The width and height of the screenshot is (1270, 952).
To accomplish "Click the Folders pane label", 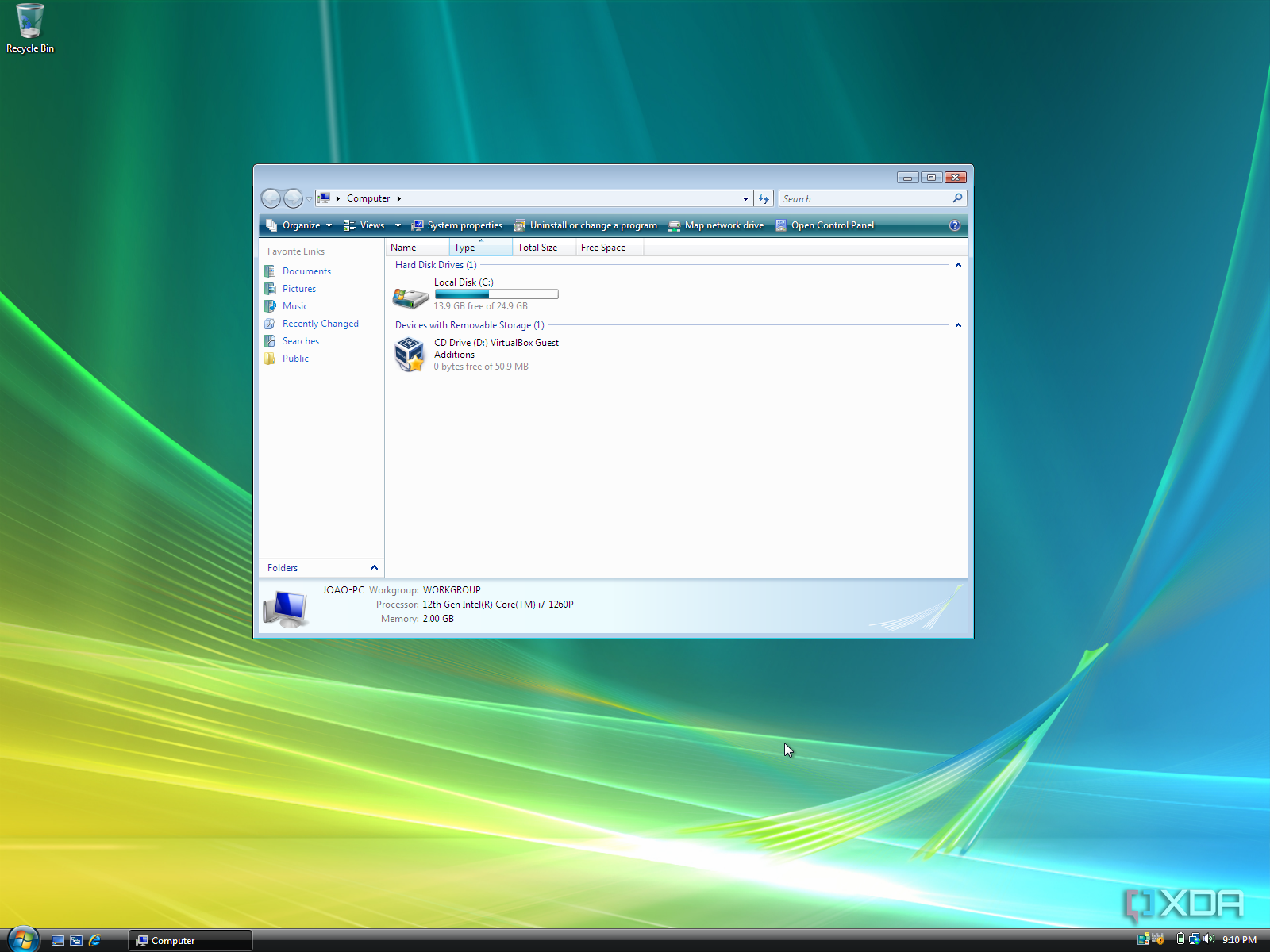I will click(283, 568).
